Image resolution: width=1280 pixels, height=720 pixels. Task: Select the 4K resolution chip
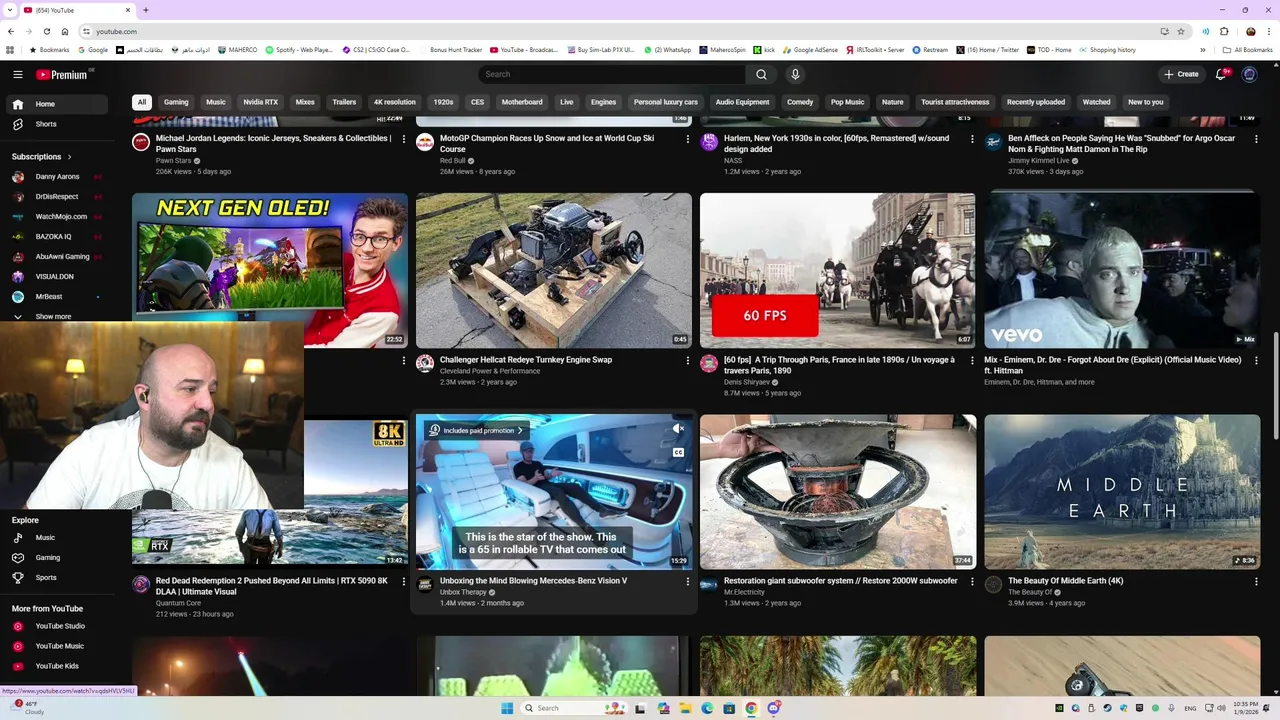click(x=394, y=102)
